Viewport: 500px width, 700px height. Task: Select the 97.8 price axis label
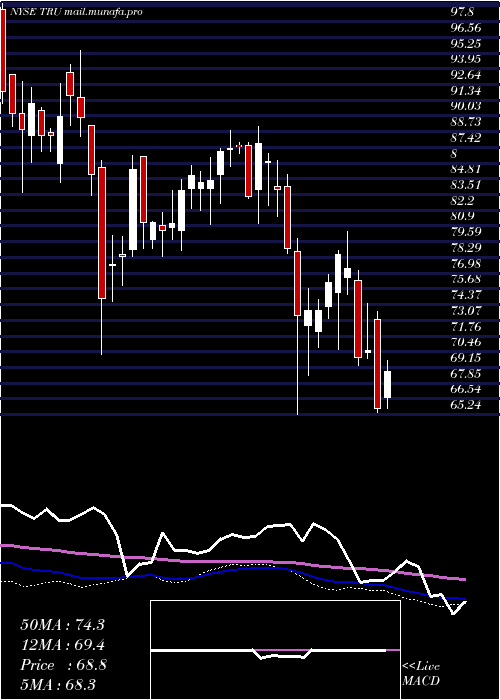461,12
